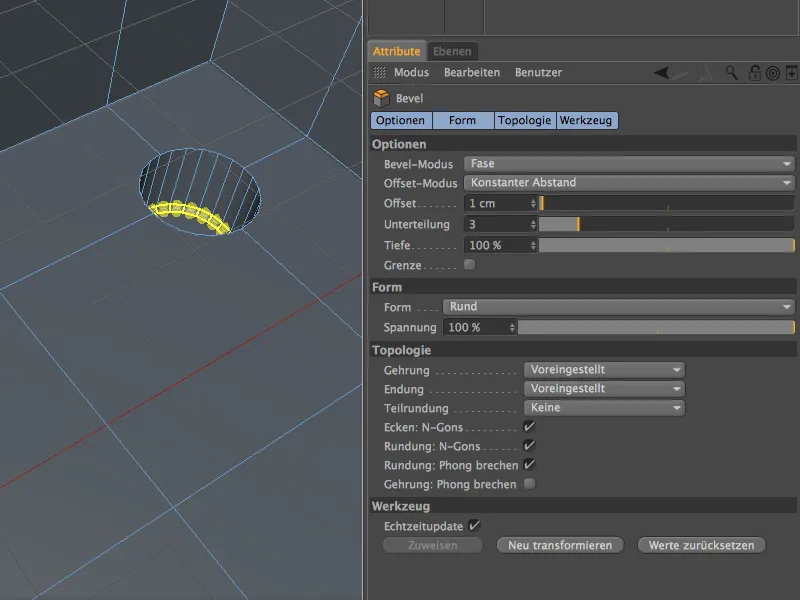Viewport: 800px width, 600px height.
Task: Click the new panel plus icon
Action: point(791,73)
